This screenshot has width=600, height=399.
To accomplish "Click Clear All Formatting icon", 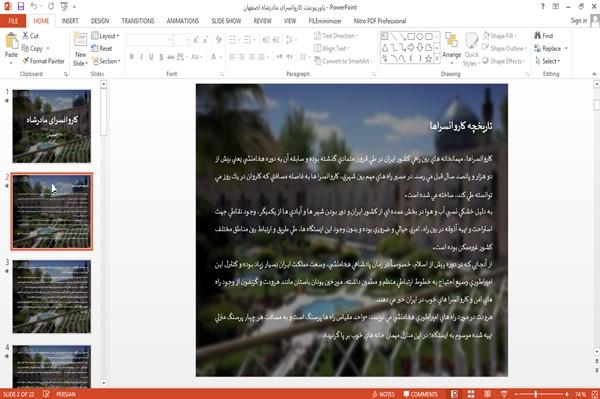I will click(x=218, y=40).
